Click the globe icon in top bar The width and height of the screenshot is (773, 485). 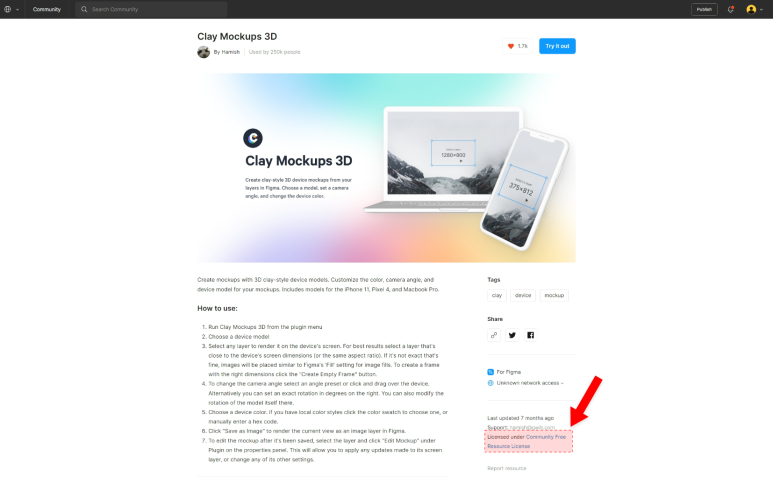7,9
